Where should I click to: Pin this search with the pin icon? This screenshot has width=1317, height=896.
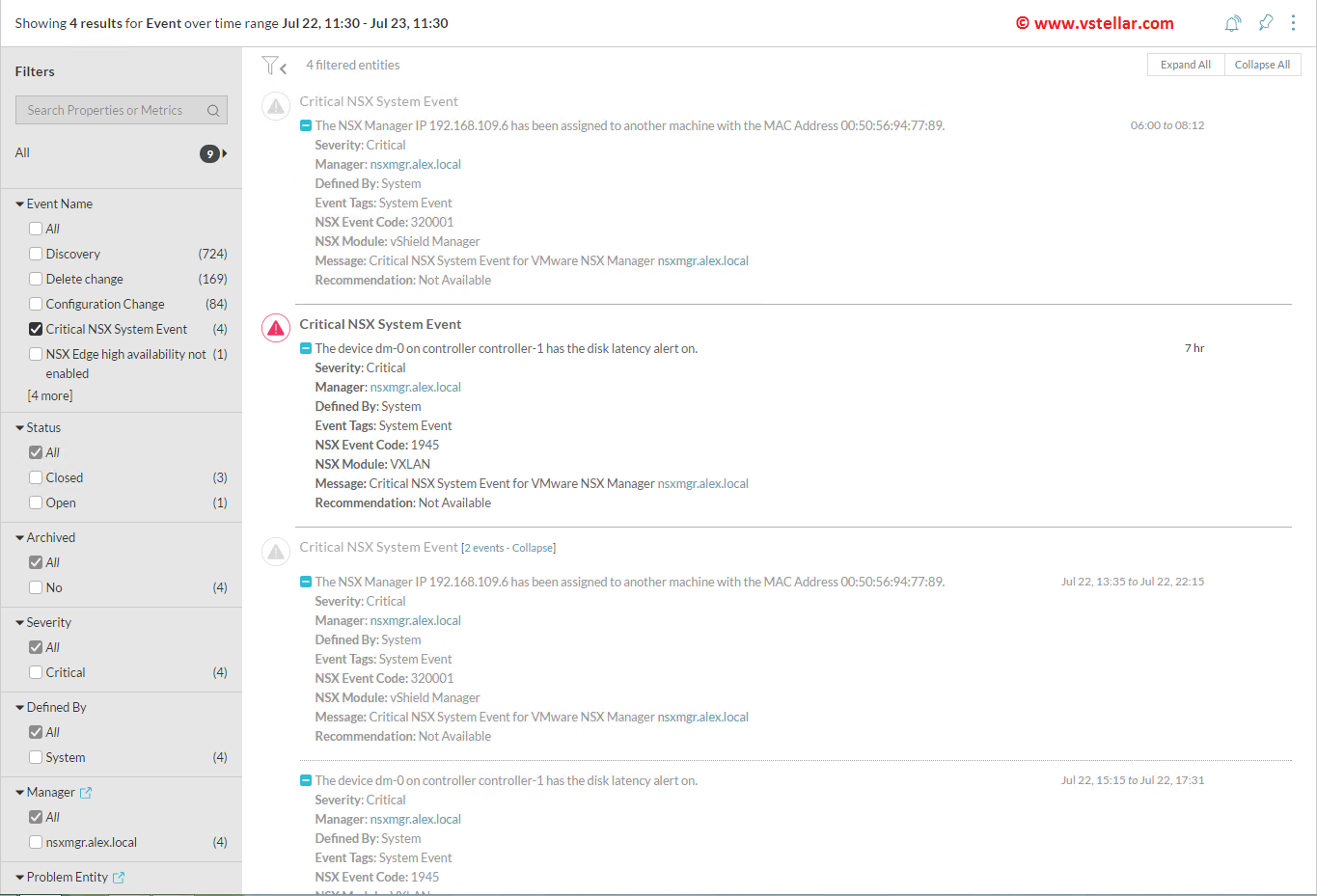[x=1266, y=23]
